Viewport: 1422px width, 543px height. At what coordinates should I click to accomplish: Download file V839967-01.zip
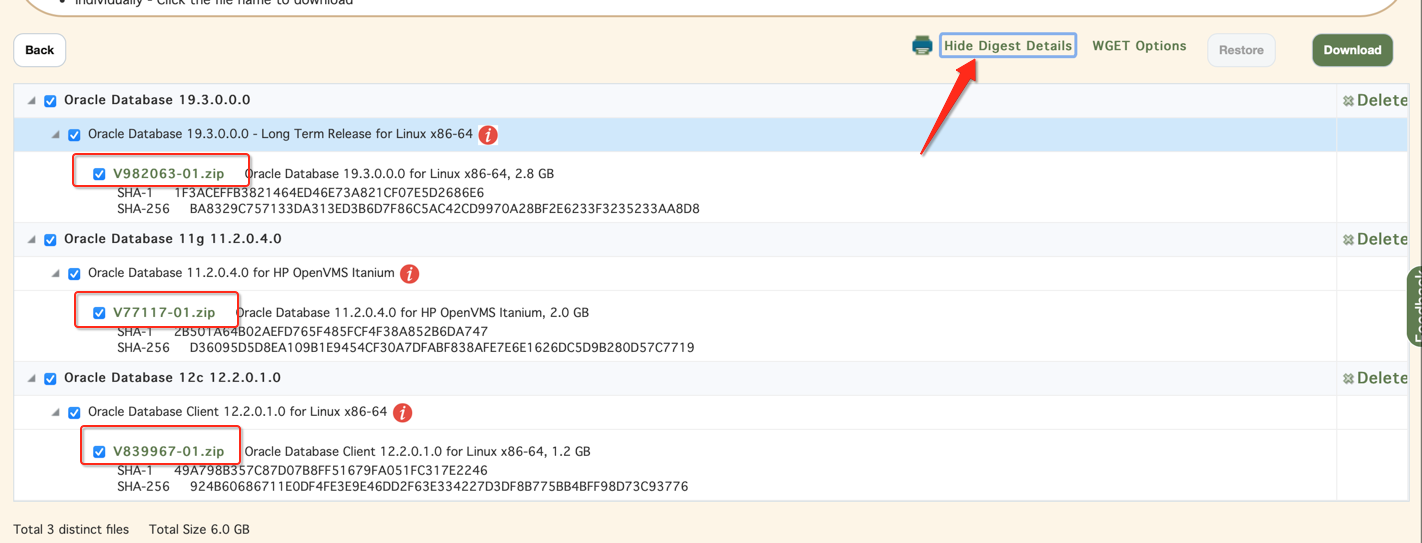coord(168,452)
